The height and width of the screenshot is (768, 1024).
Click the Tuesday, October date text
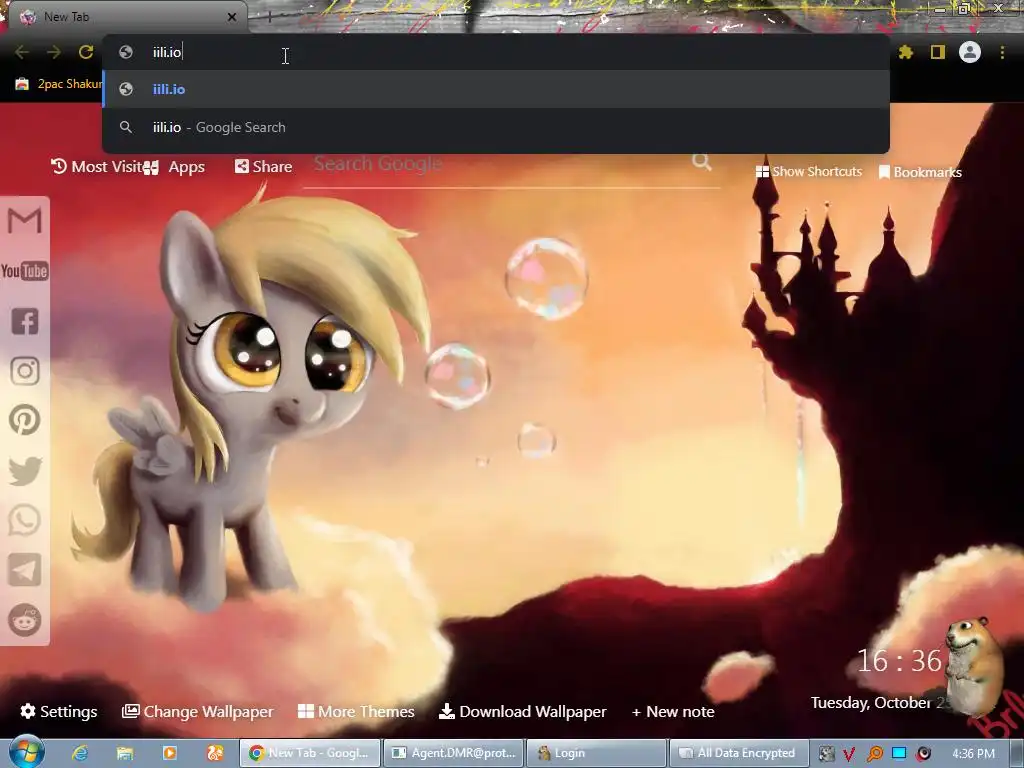(871, 703)
